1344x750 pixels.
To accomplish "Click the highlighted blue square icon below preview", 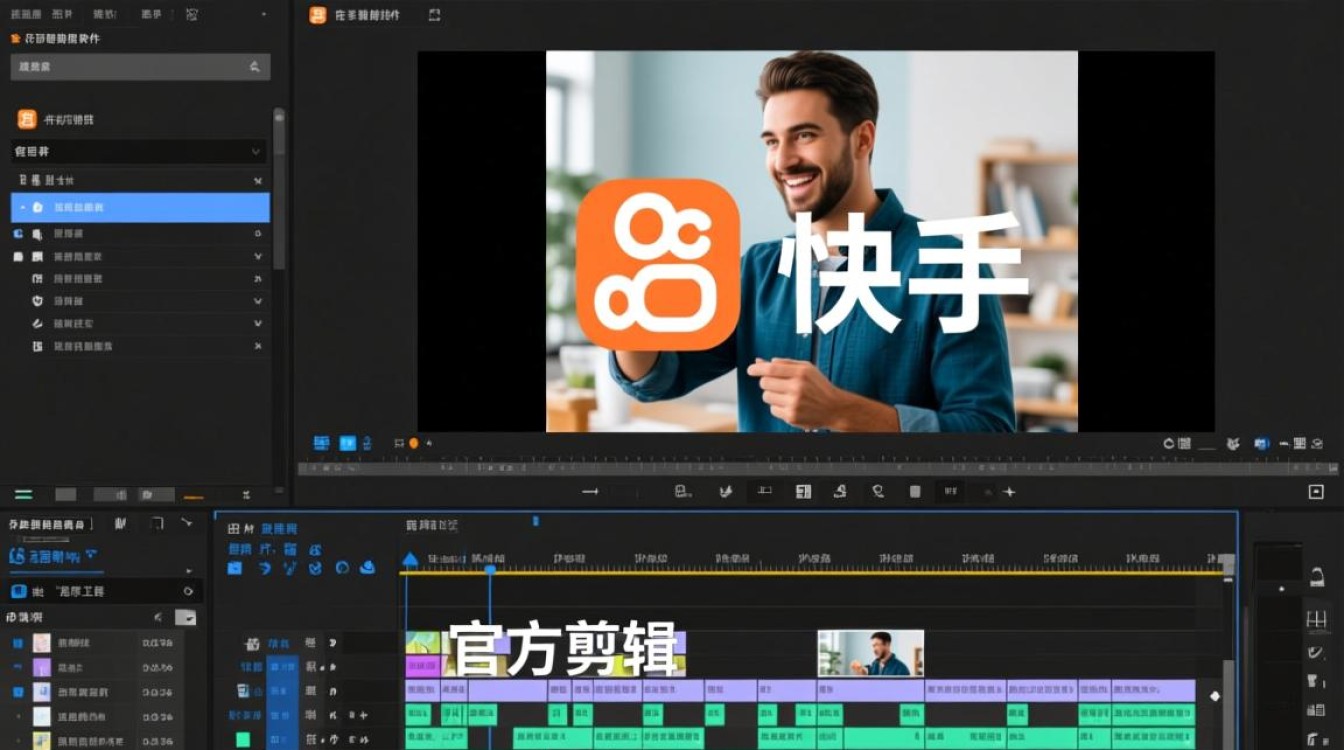I will [x=347, y=442].
